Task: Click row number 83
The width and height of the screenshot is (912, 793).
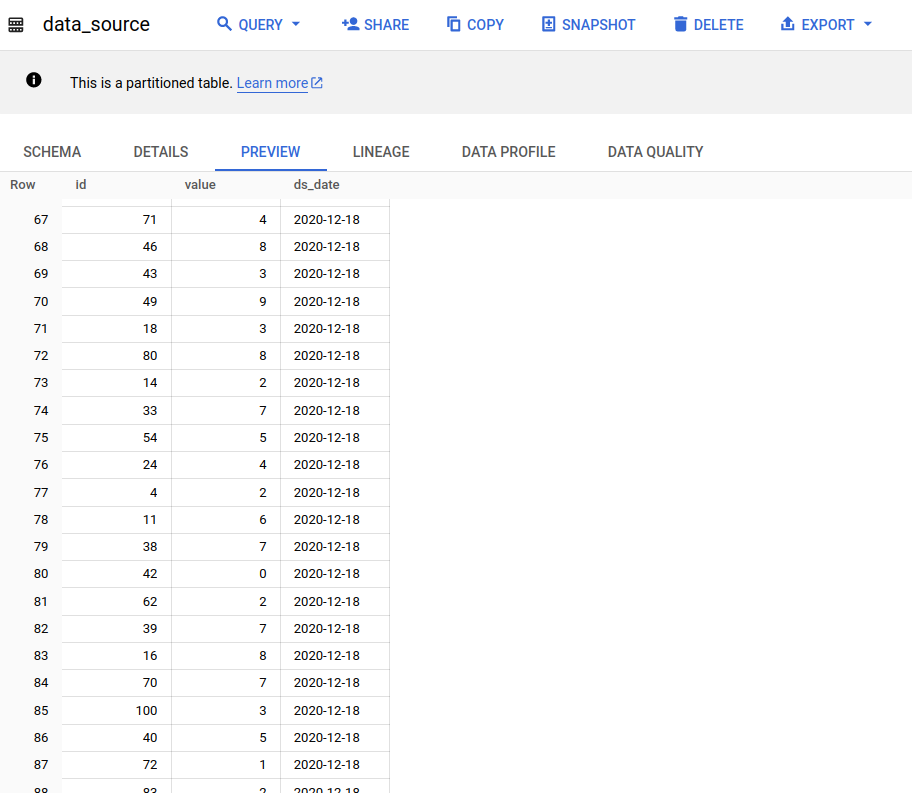Action: click(41, 656)
